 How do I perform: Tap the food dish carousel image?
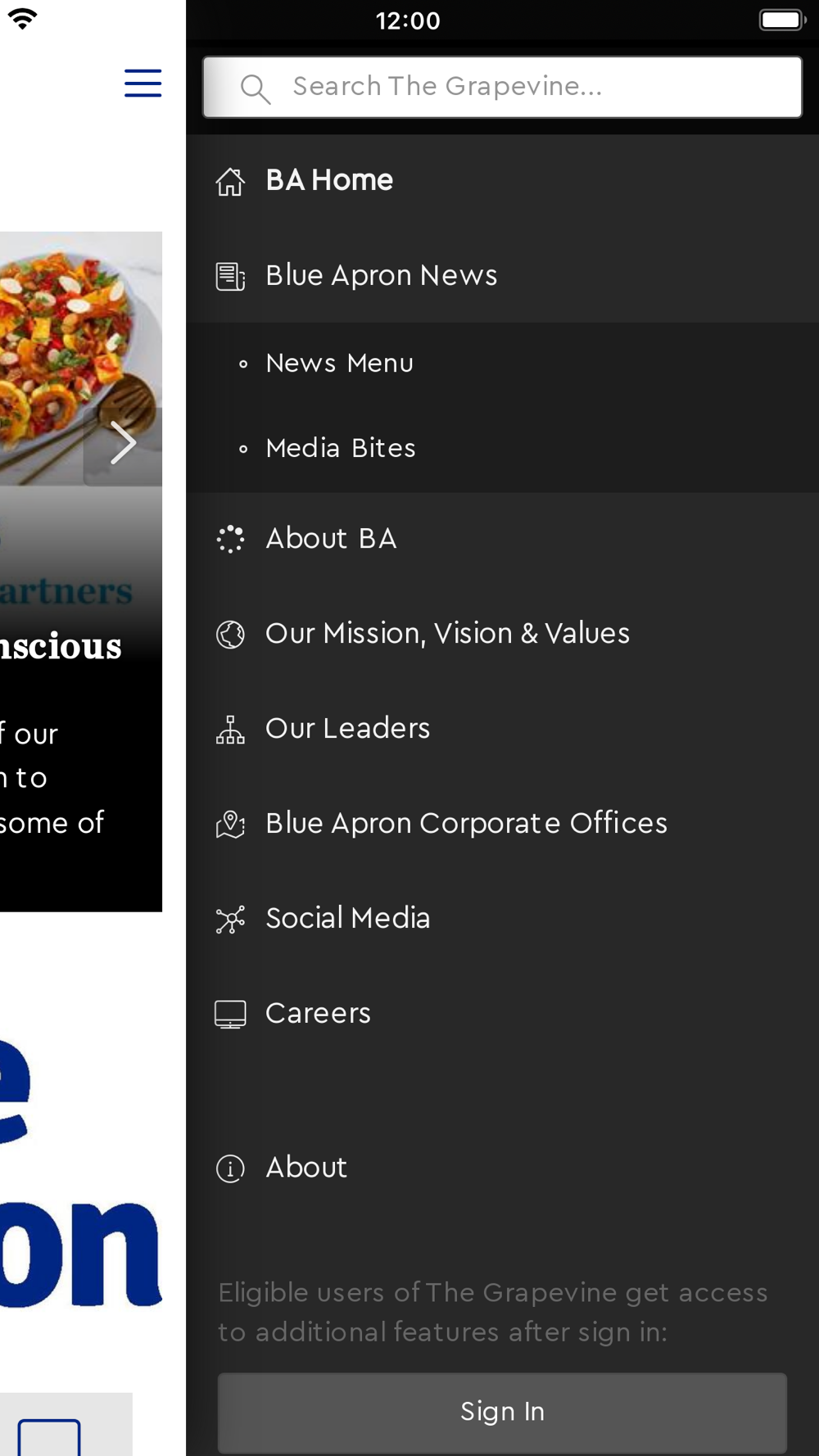pyautogui.click(x=80, y=358)
